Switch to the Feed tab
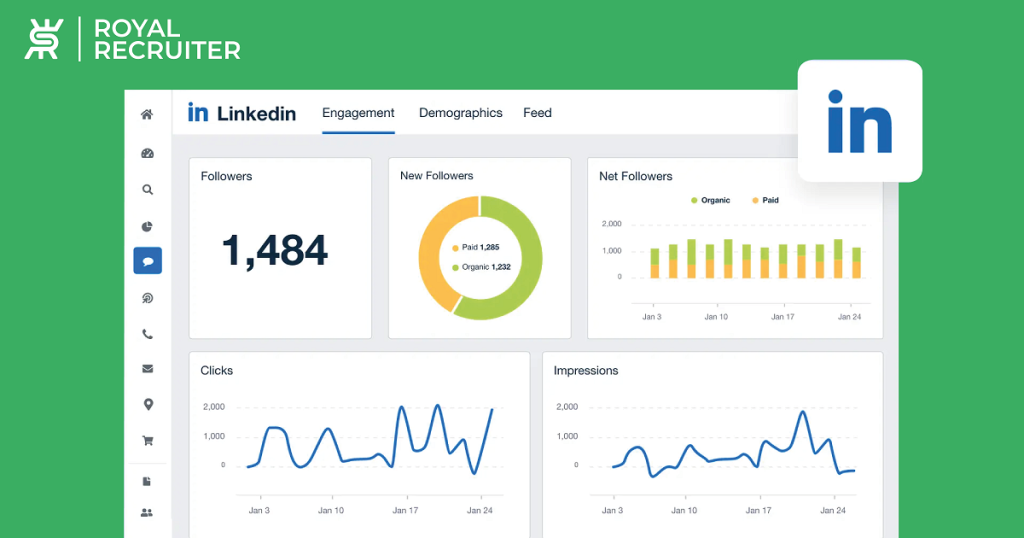The width and height of the screenshot is (1024, 538). 537,113
